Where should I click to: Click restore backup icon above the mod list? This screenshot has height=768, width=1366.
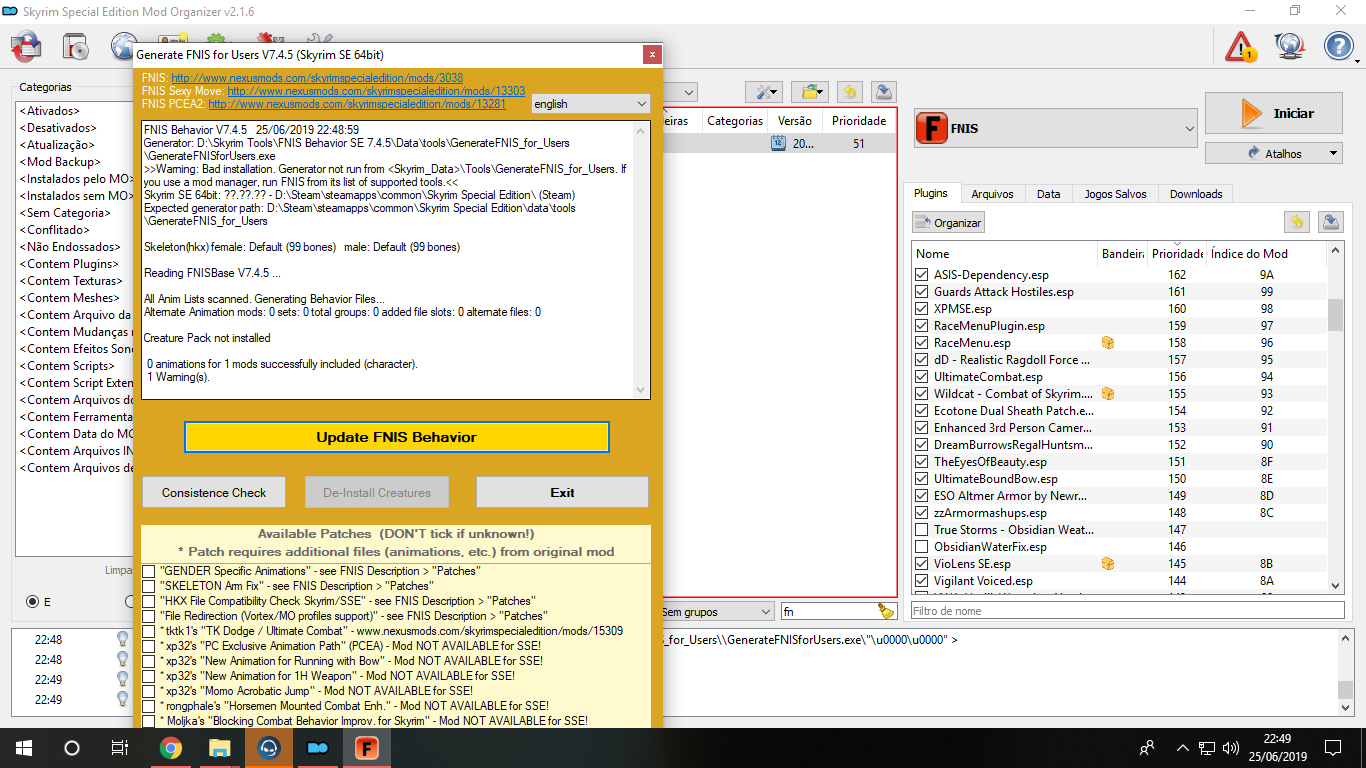tap(850, 92)
